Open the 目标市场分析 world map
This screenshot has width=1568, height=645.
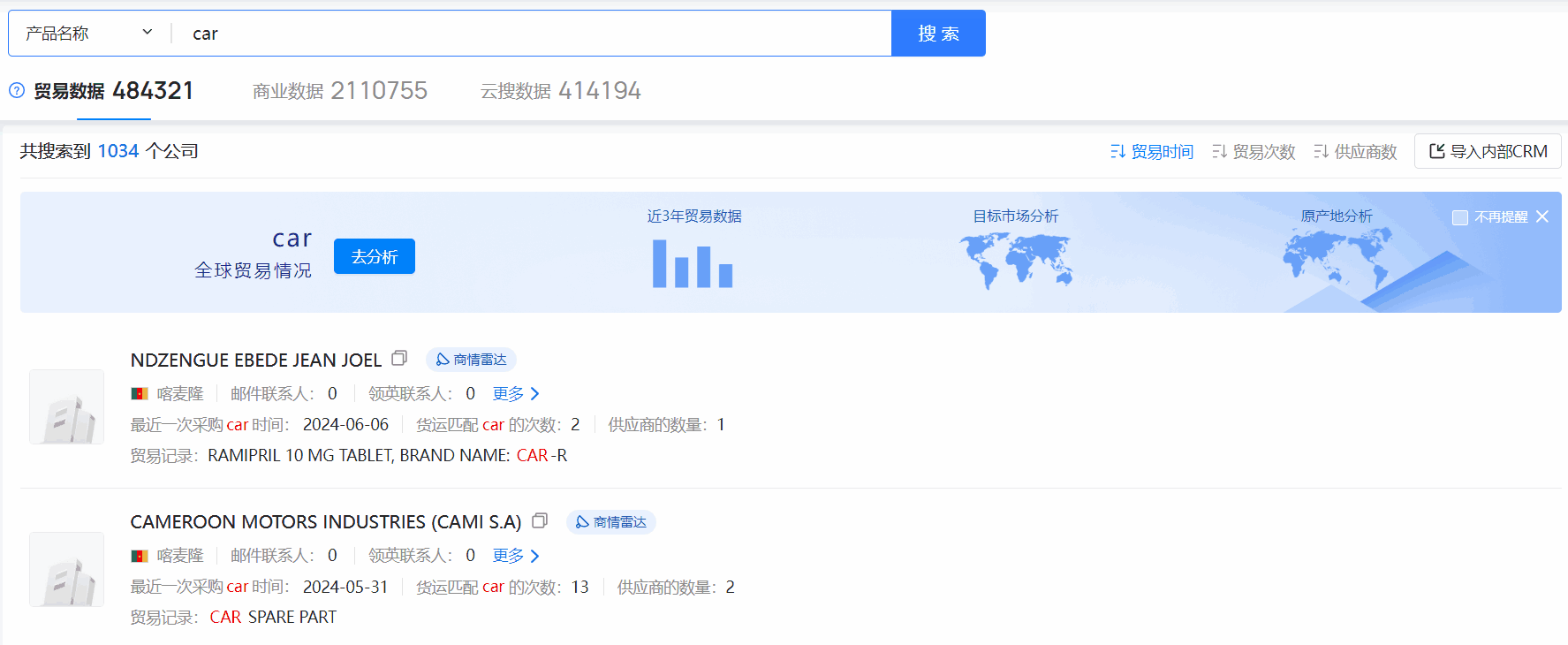coord(1016,260)
